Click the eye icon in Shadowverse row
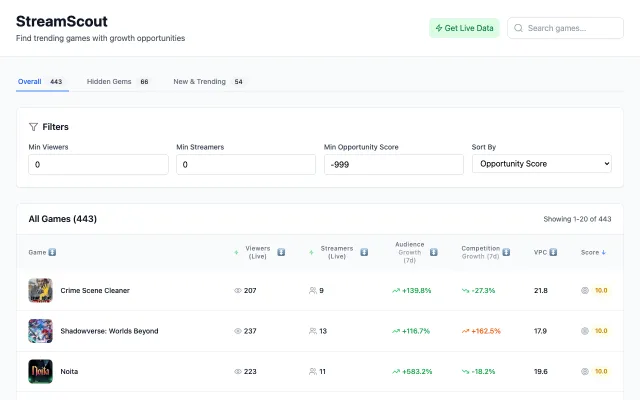640x400 pixels. [x=238, y=331]
